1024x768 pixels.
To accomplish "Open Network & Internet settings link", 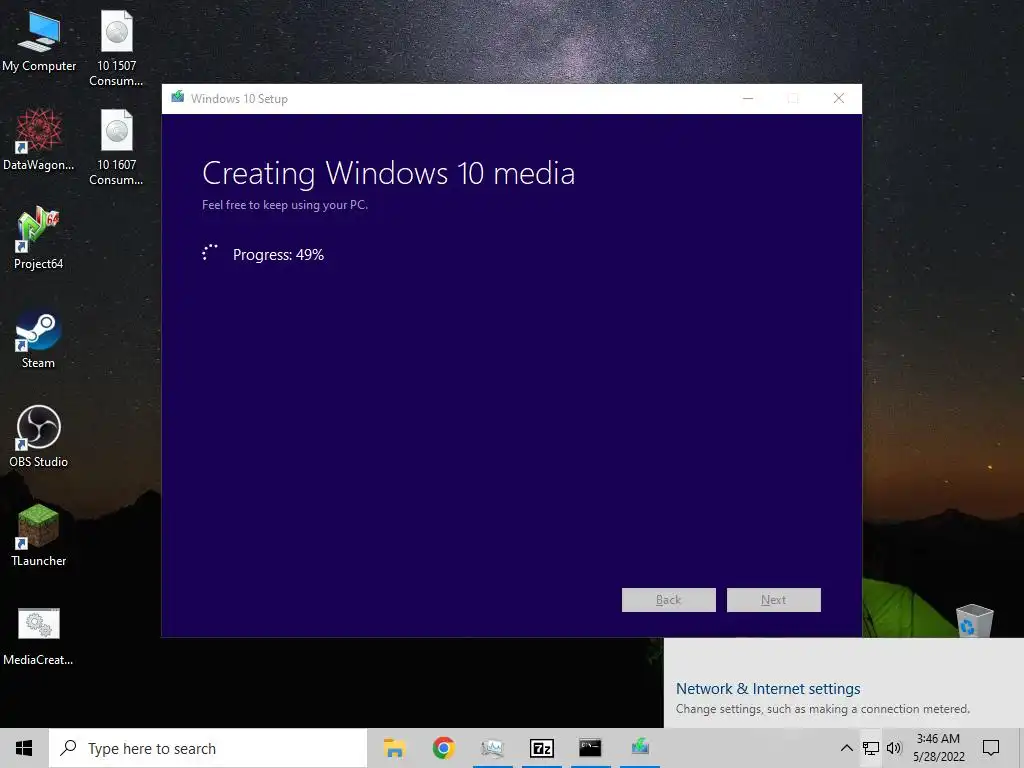I will [768, 688].
